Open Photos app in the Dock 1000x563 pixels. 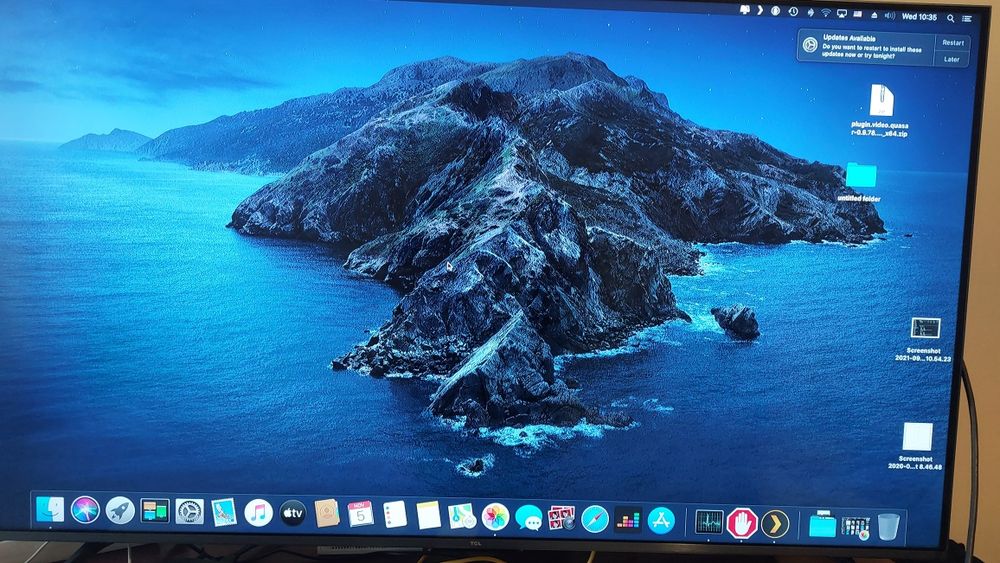(x=496, y=517)
